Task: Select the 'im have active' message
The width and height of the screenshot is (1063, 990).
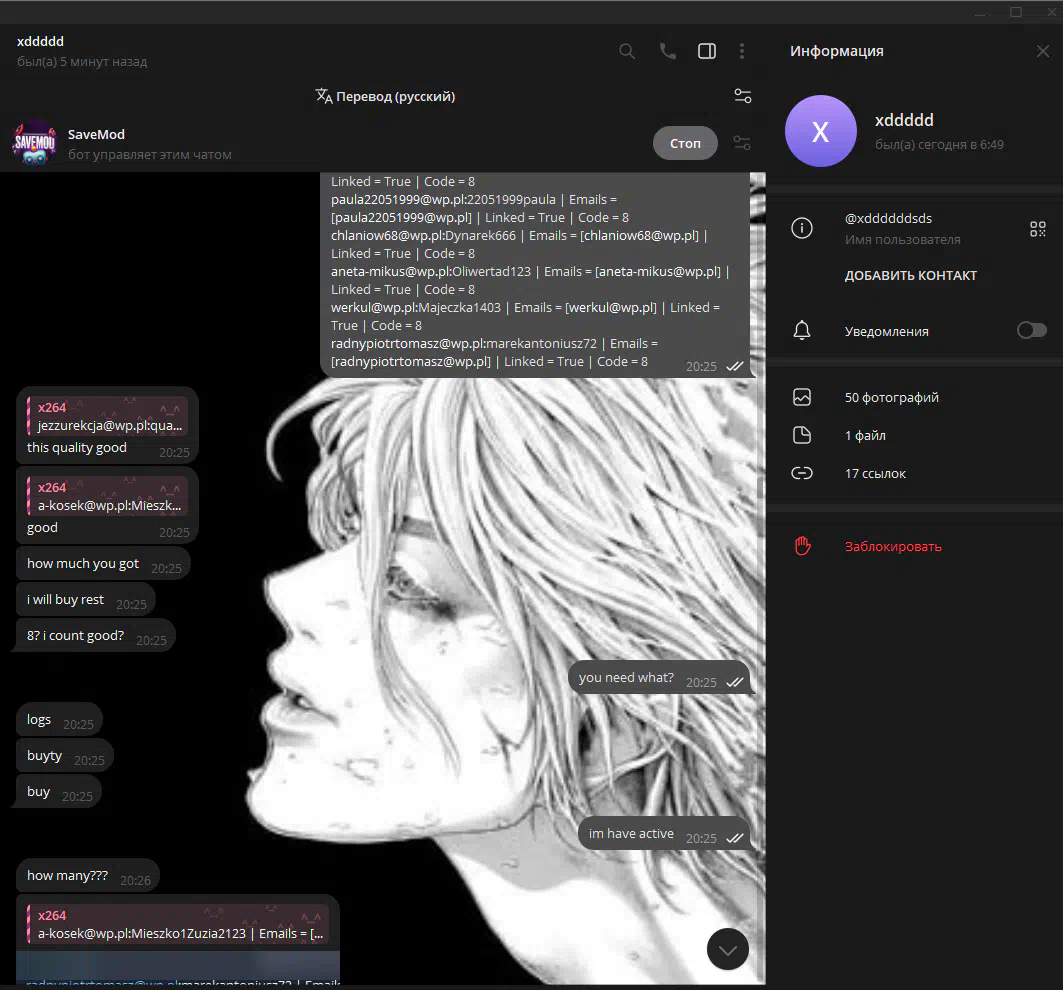Action: pos(664,834)
